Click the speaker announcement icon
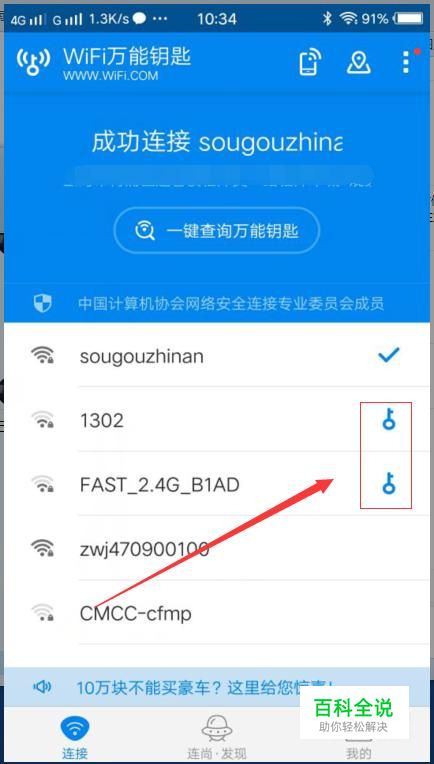434x764 pixels. point(42,687)
